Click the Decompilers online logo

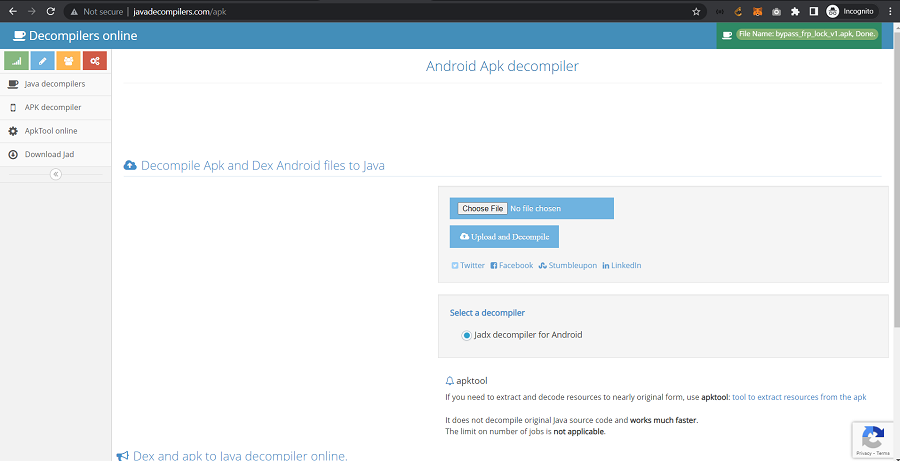click(x=75, y=36)
